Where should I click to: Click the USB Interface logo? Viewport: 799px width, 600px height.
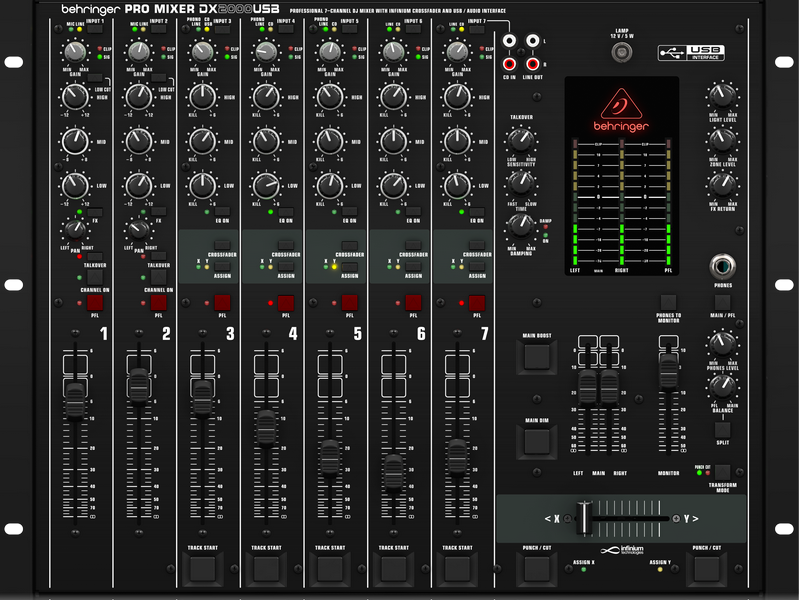(691, 53)
